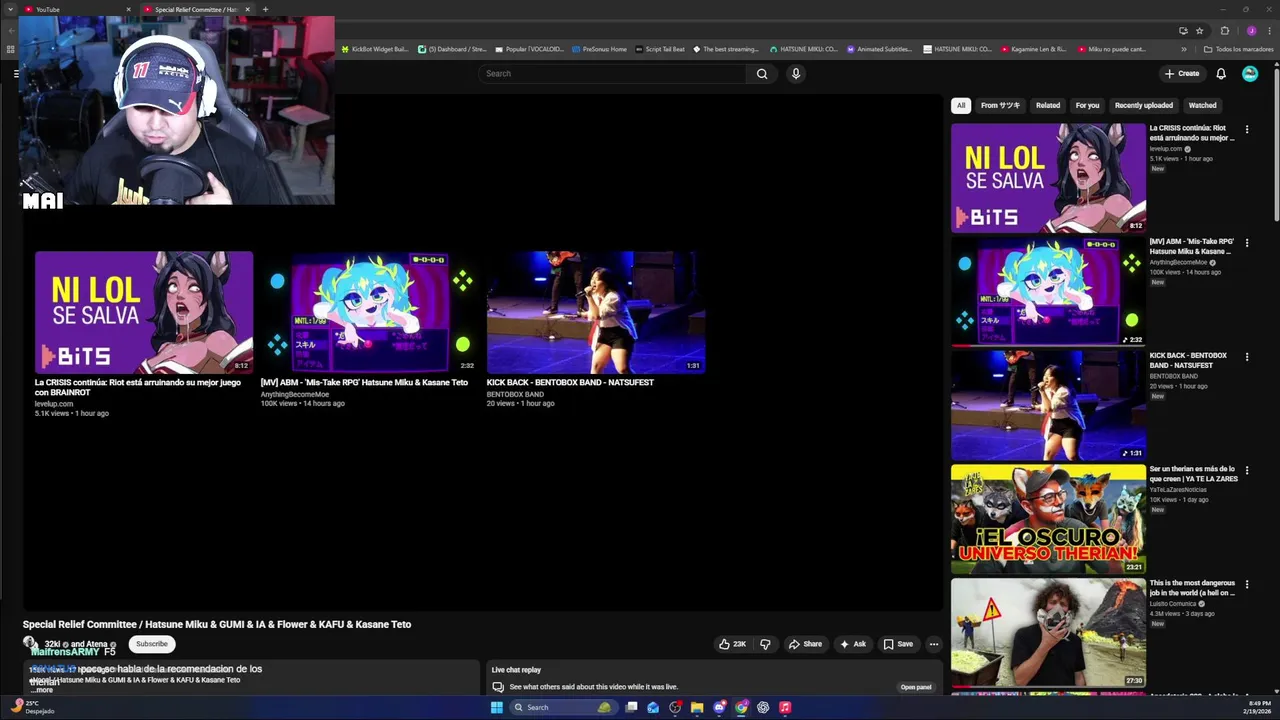
Task: Select the Watched filter chip
Action: (x=1203, y=105)
